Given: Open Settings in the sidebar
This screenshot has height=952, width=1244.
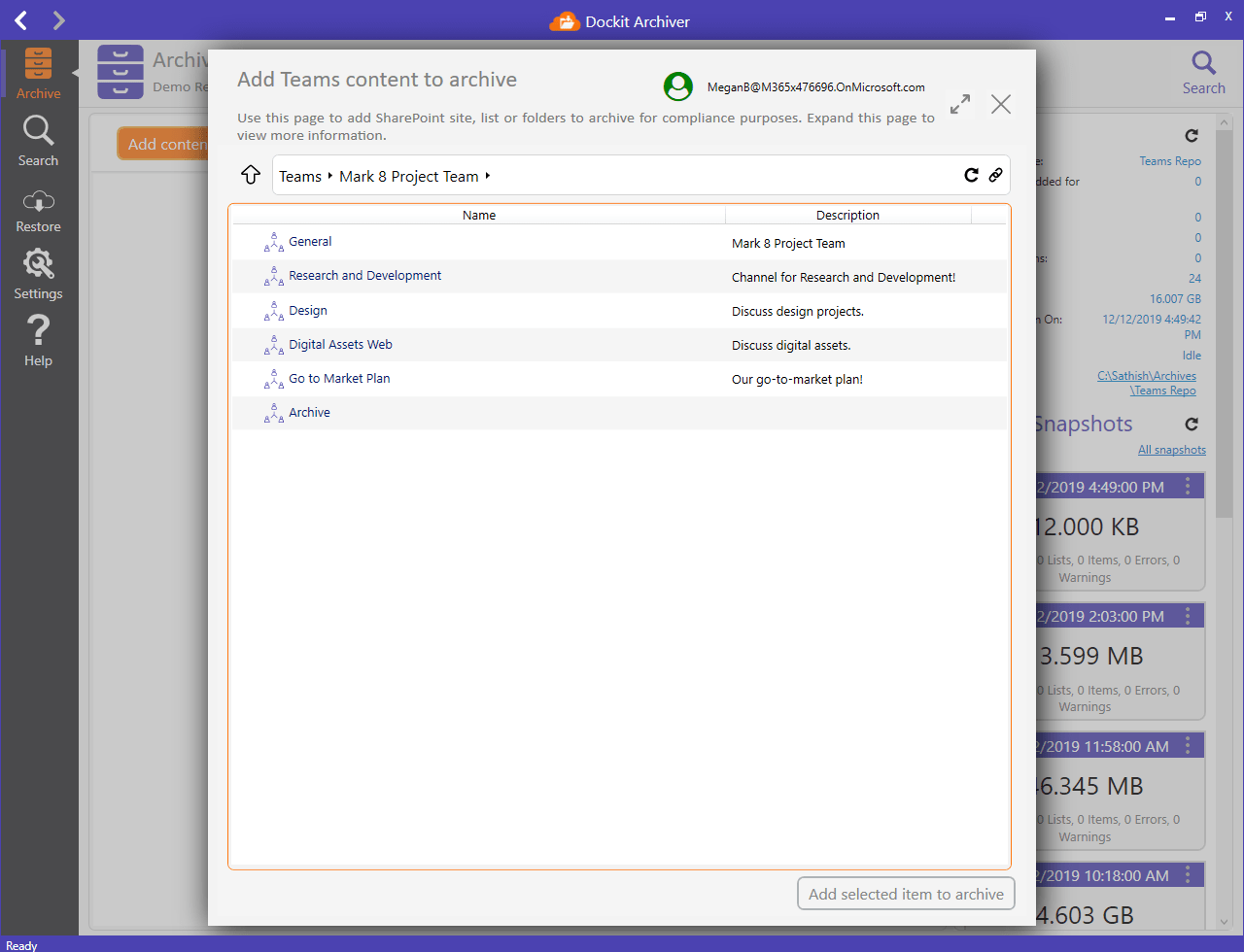Looking at the screenshot, I should [38, 274].
